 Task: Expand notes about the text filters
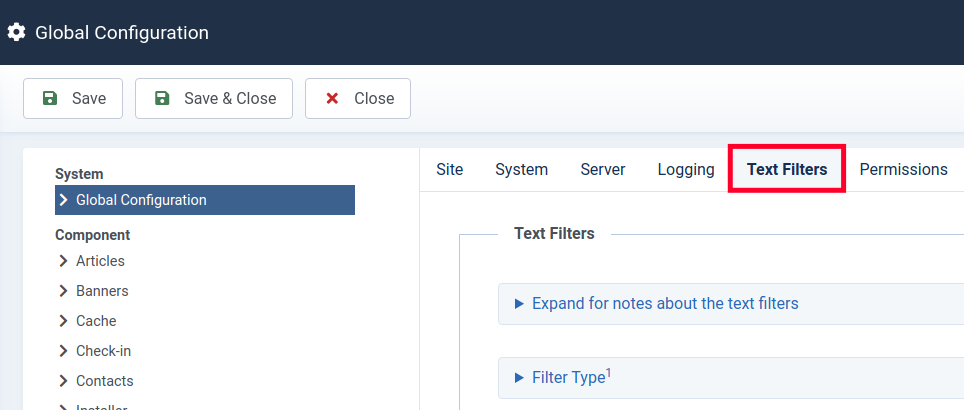coord(665,303)
